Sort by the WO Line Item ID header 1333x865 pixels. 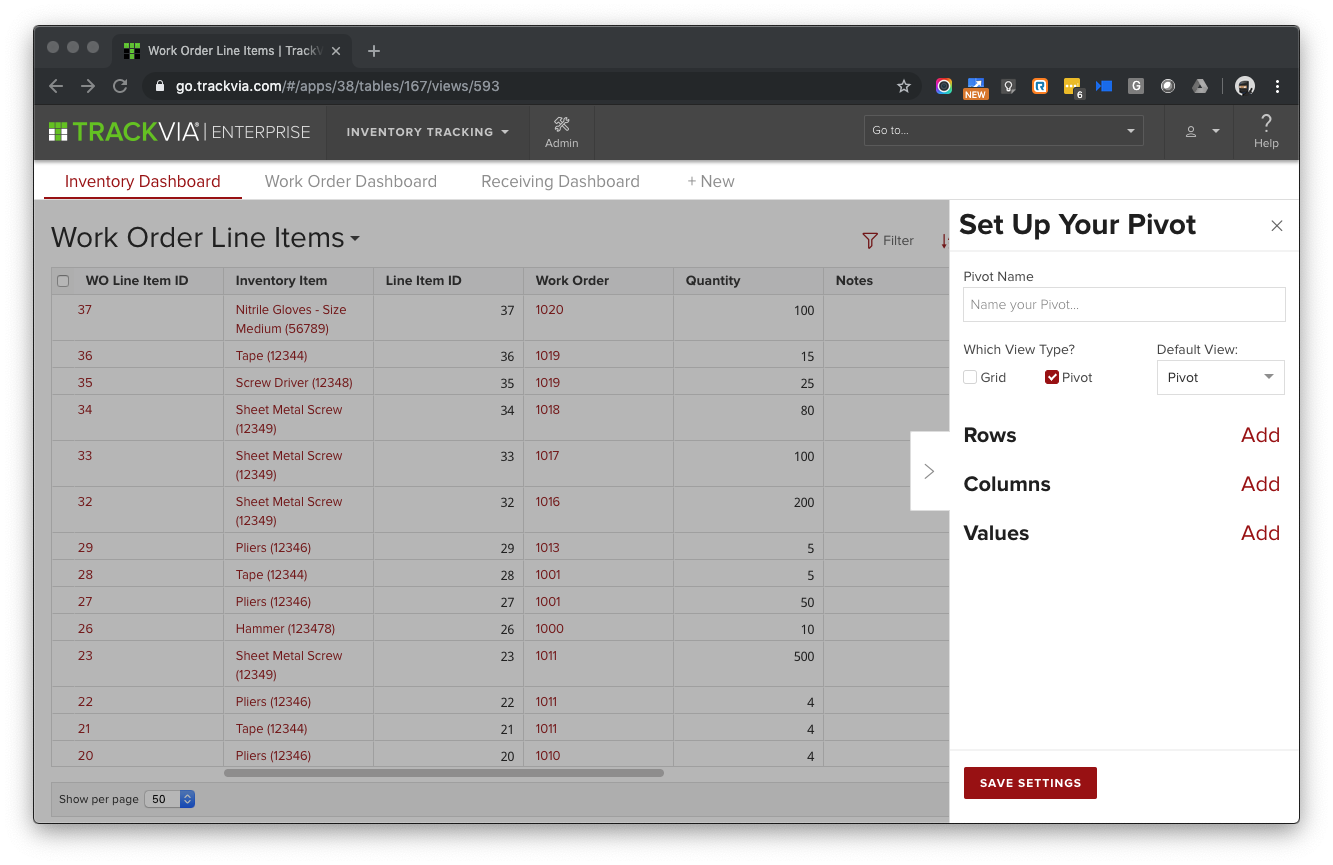click(x=137, y=281)
